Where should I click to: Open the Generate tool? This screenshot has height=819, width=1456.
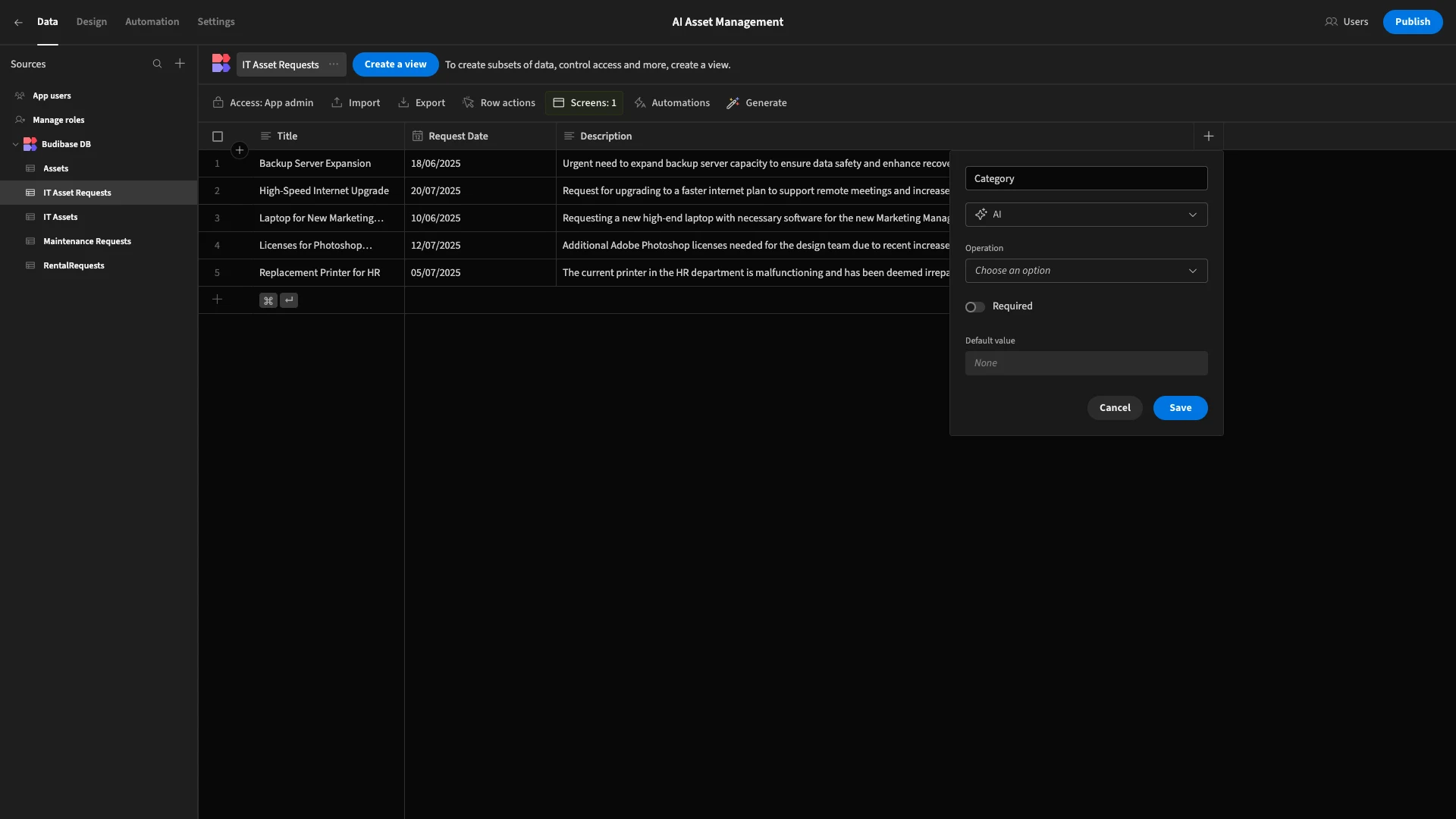click(757, 103)
